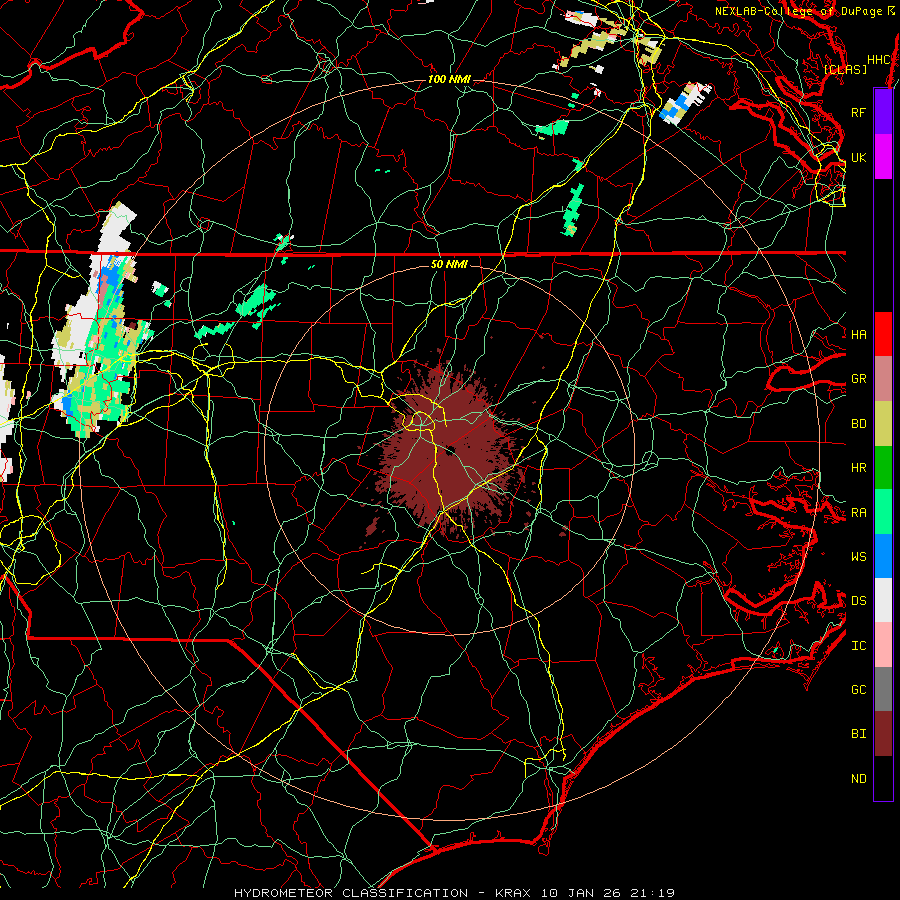Click the 100 NMI range ring label
The image size is (900, 900).
tap(449, 79)
